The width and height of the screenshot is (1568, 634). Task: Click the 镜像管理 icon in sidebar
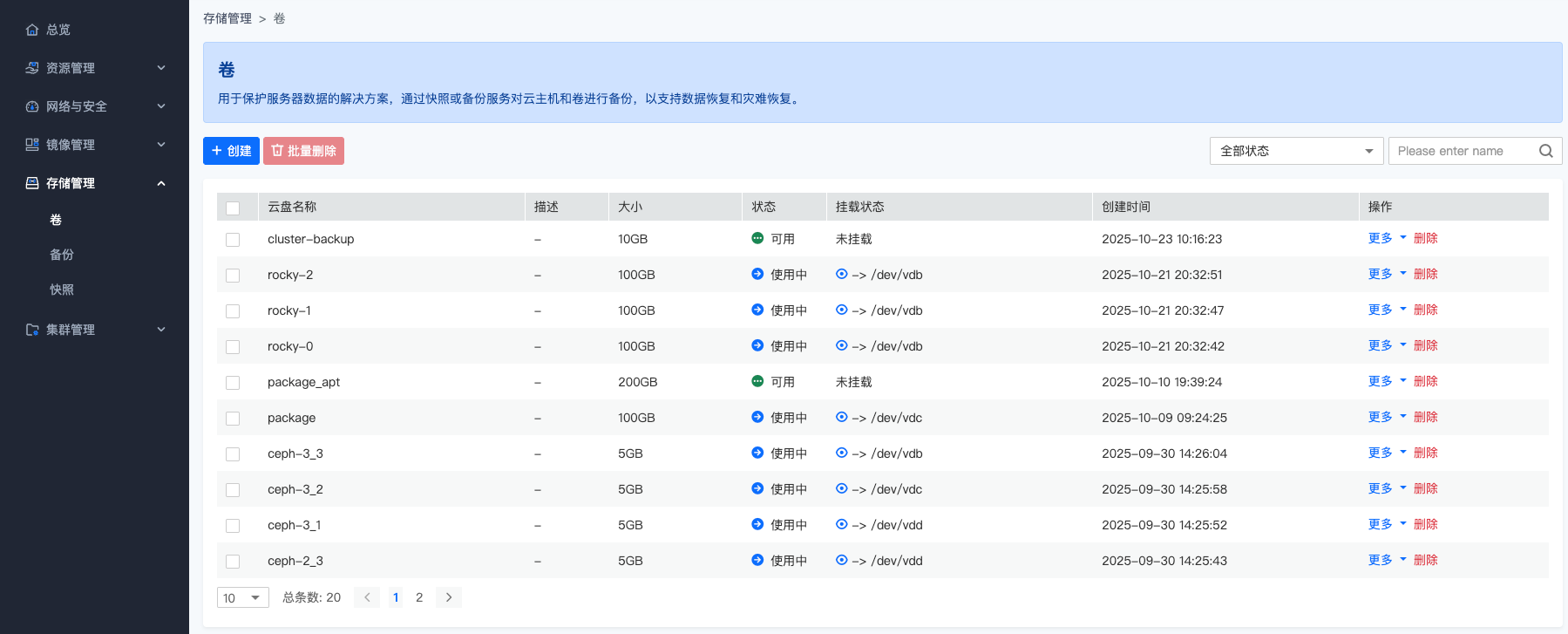pyautogui.click(x=32, y=145)
